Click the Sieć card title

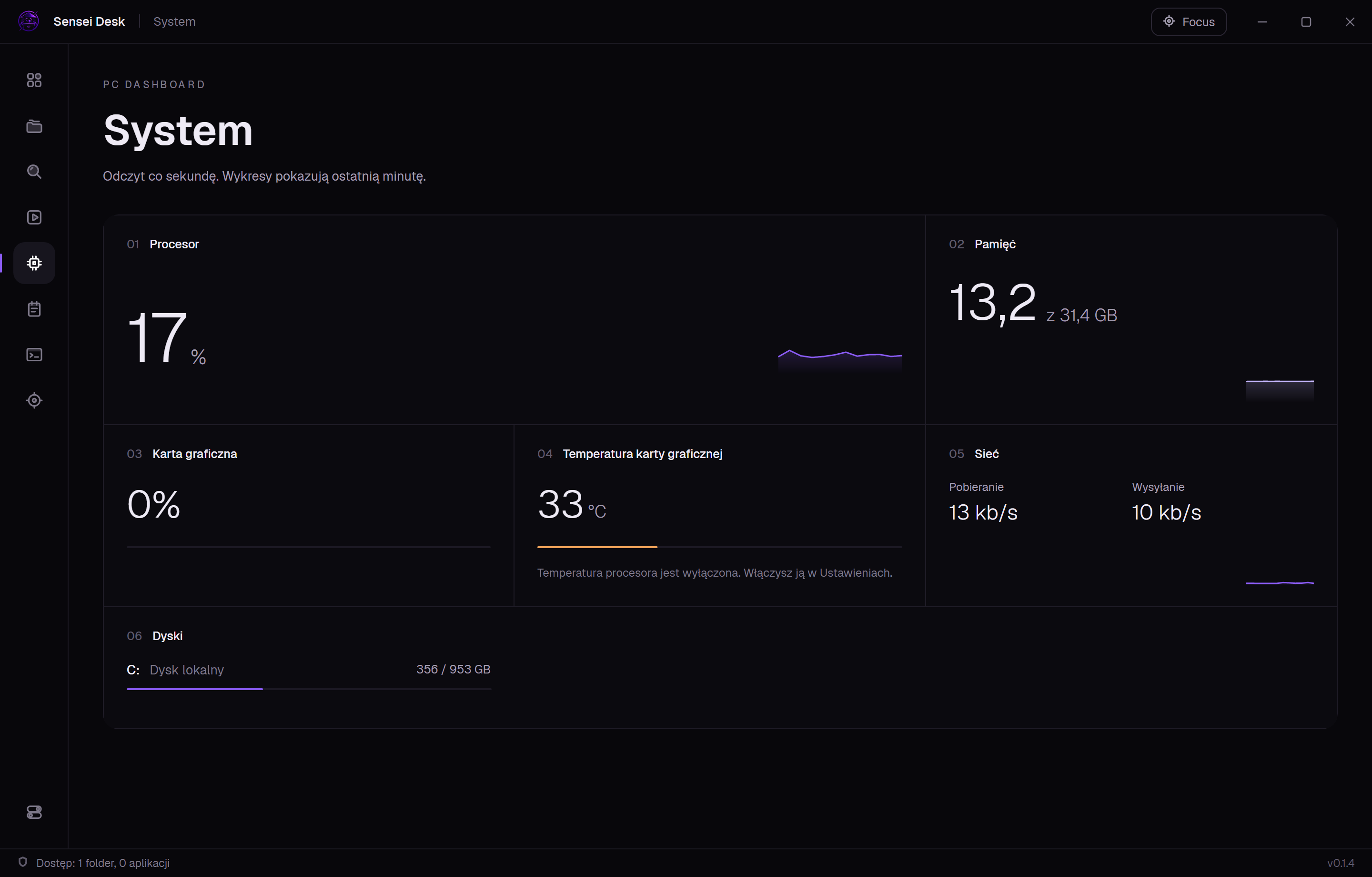tap(986, 454)
